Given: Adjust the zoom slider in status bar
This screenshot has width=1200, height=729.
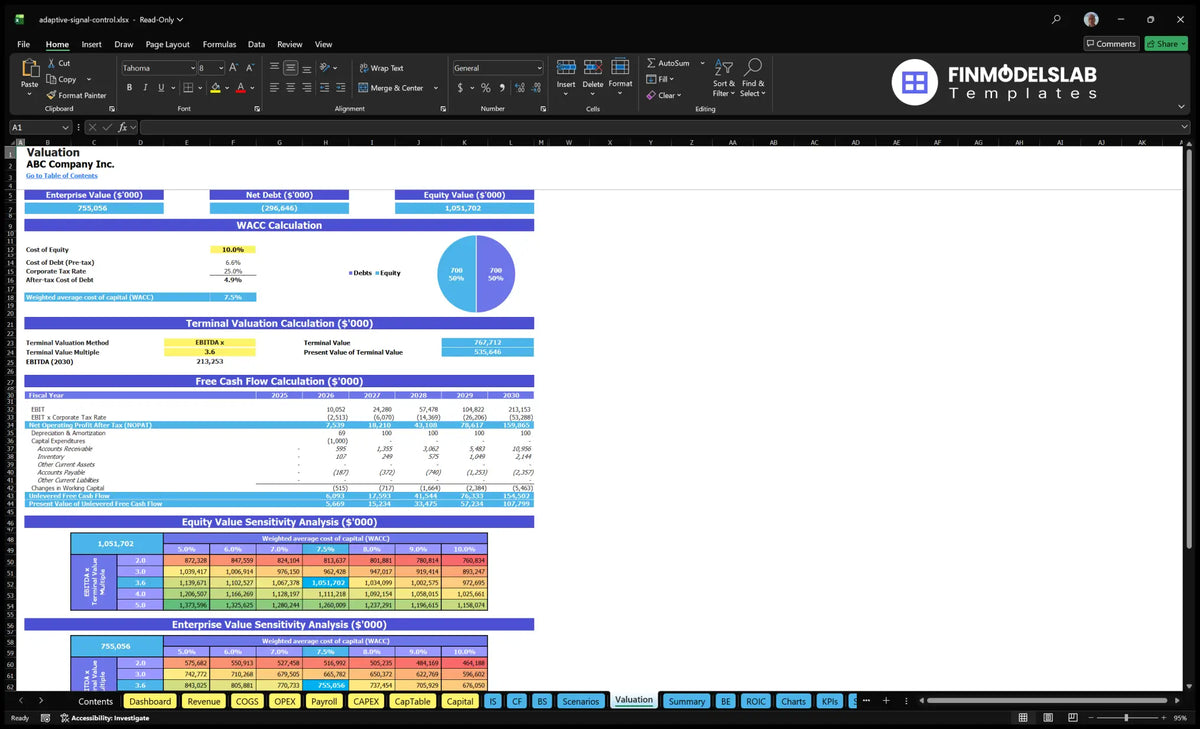Looking at the screenshot, I should point(1126,717).
